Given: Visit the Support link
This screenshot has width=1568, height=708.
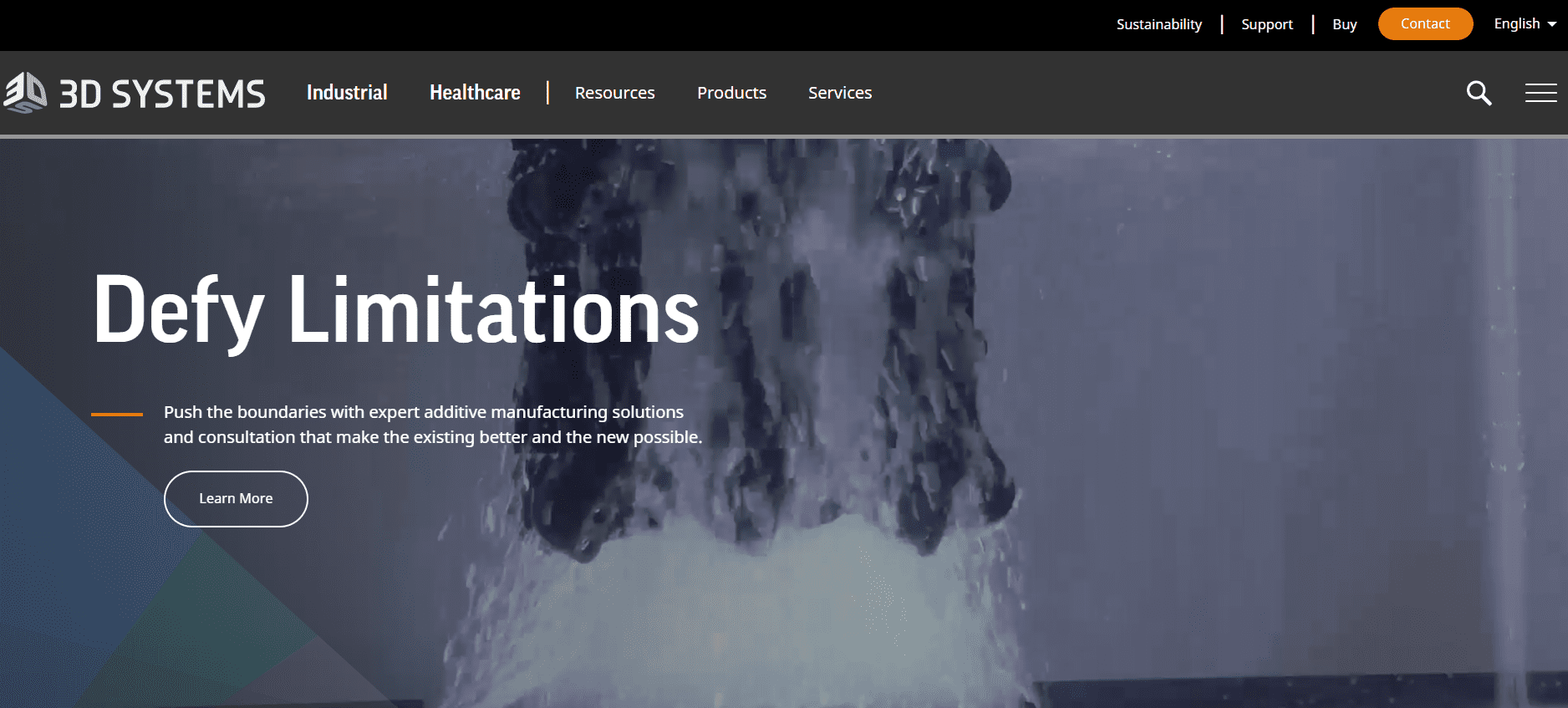Looking at the screenshot, I should point(1266,24).
